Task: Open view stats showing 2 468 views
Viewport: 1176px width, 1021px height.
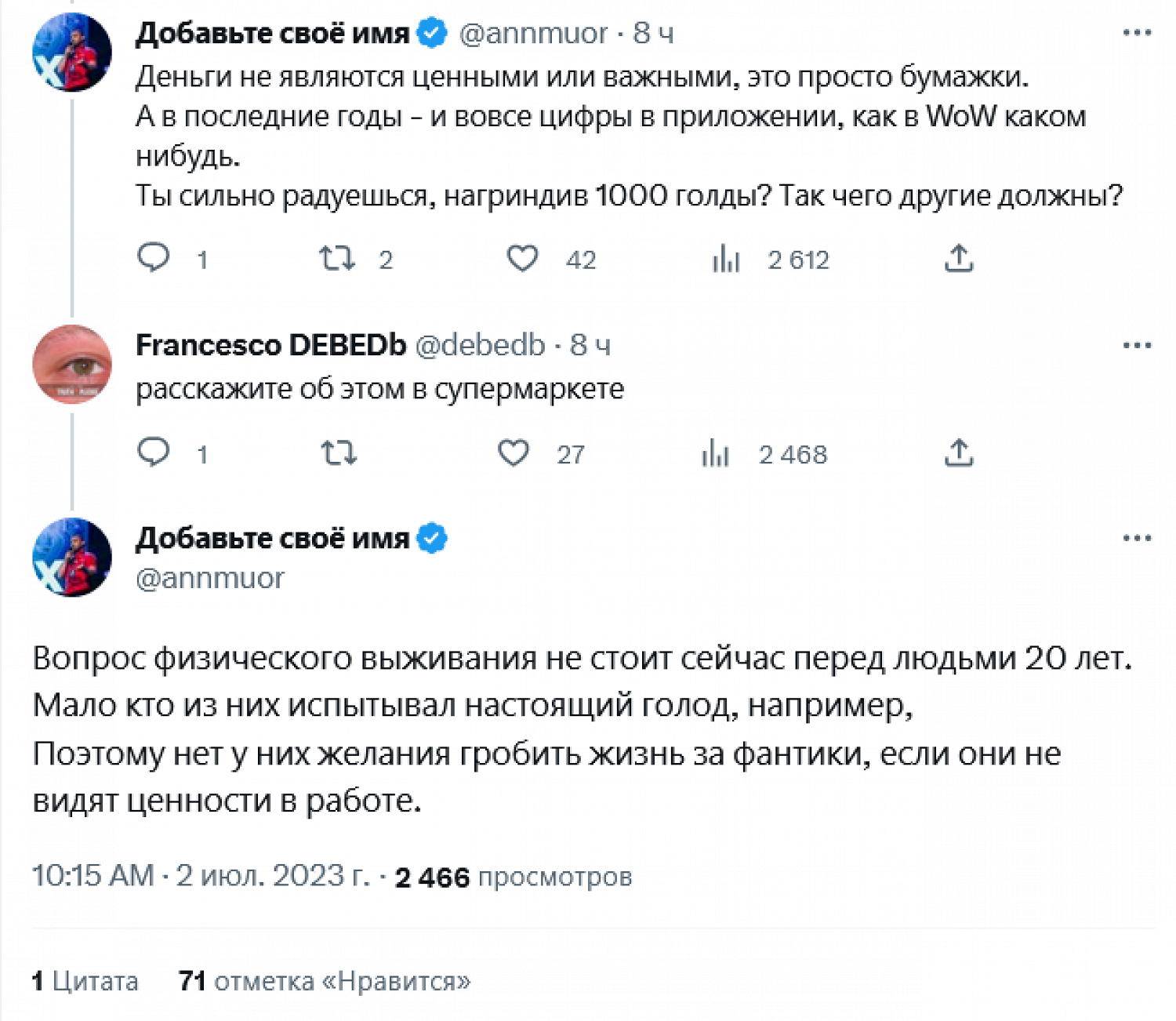Action: pyautogui.click(x=716, y=453)
